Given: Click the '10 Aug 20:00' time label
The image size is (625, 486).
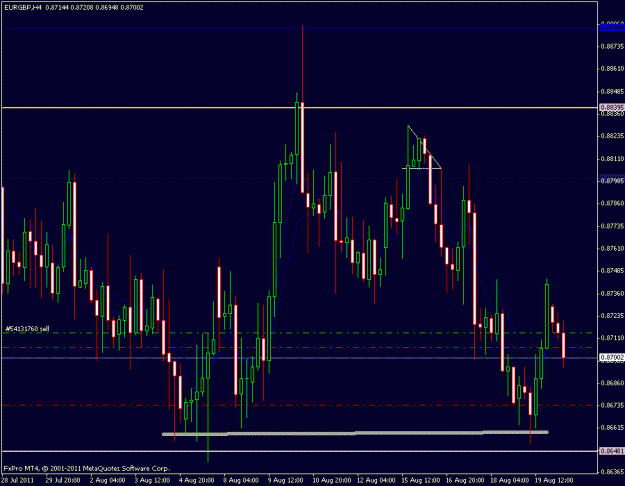Looking at the screenshot, I should 330,480.
